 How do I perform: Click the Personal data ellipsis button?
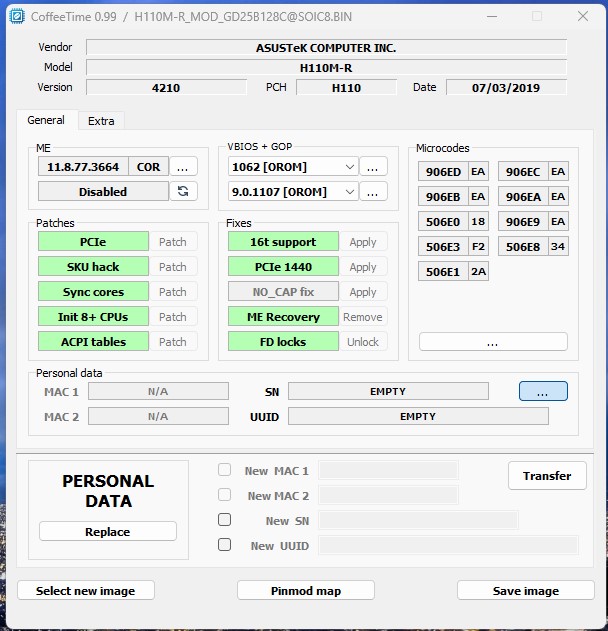542,392
